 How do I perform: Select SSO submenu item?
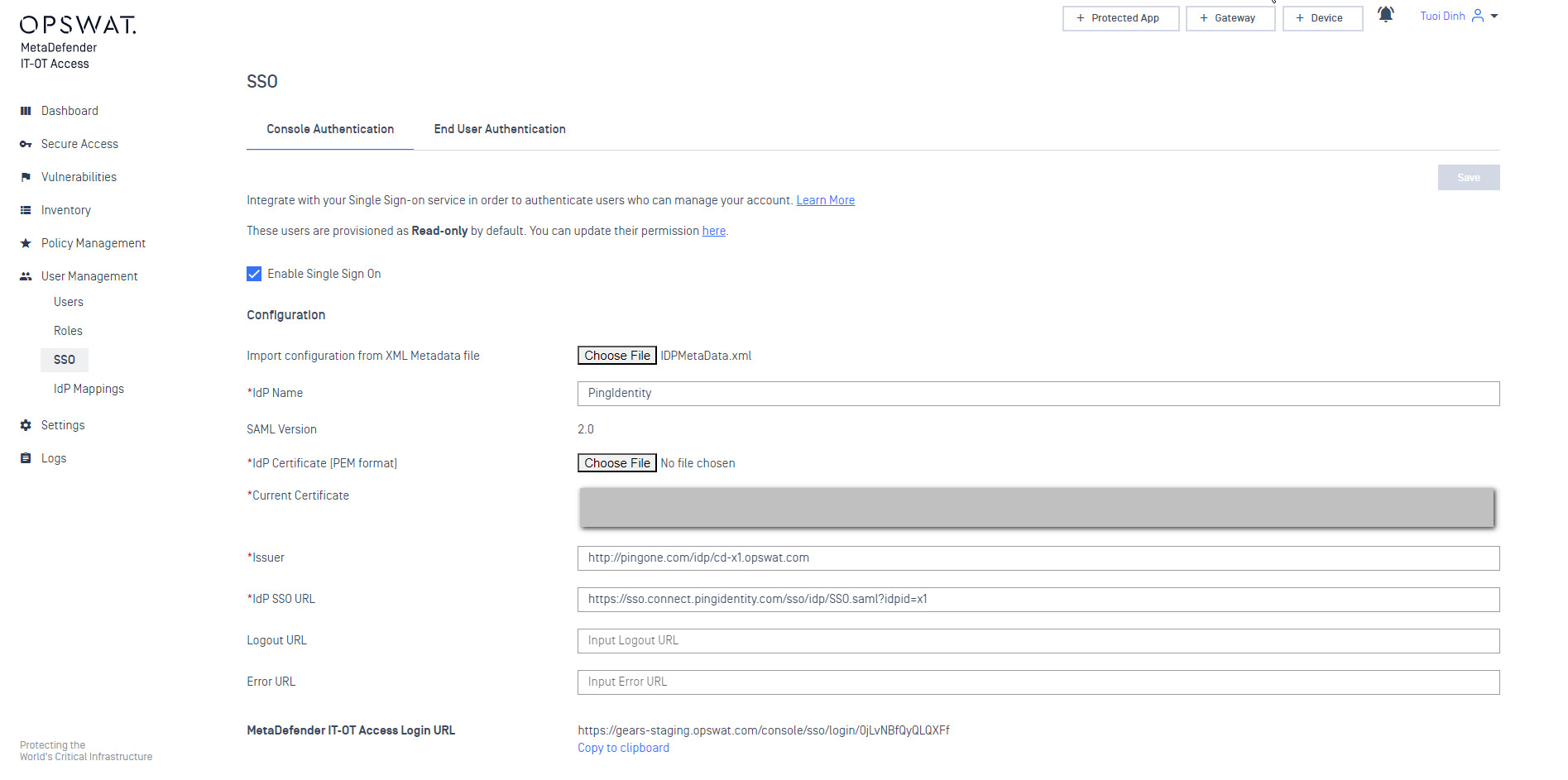(x=65, y=360)
